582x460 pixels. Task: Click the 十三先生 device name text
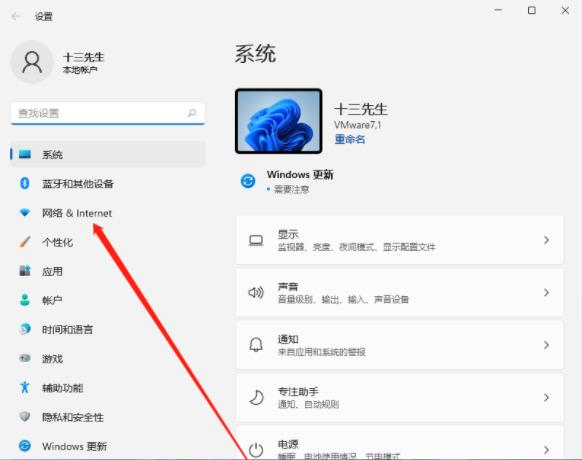click(x=361, y=109)
